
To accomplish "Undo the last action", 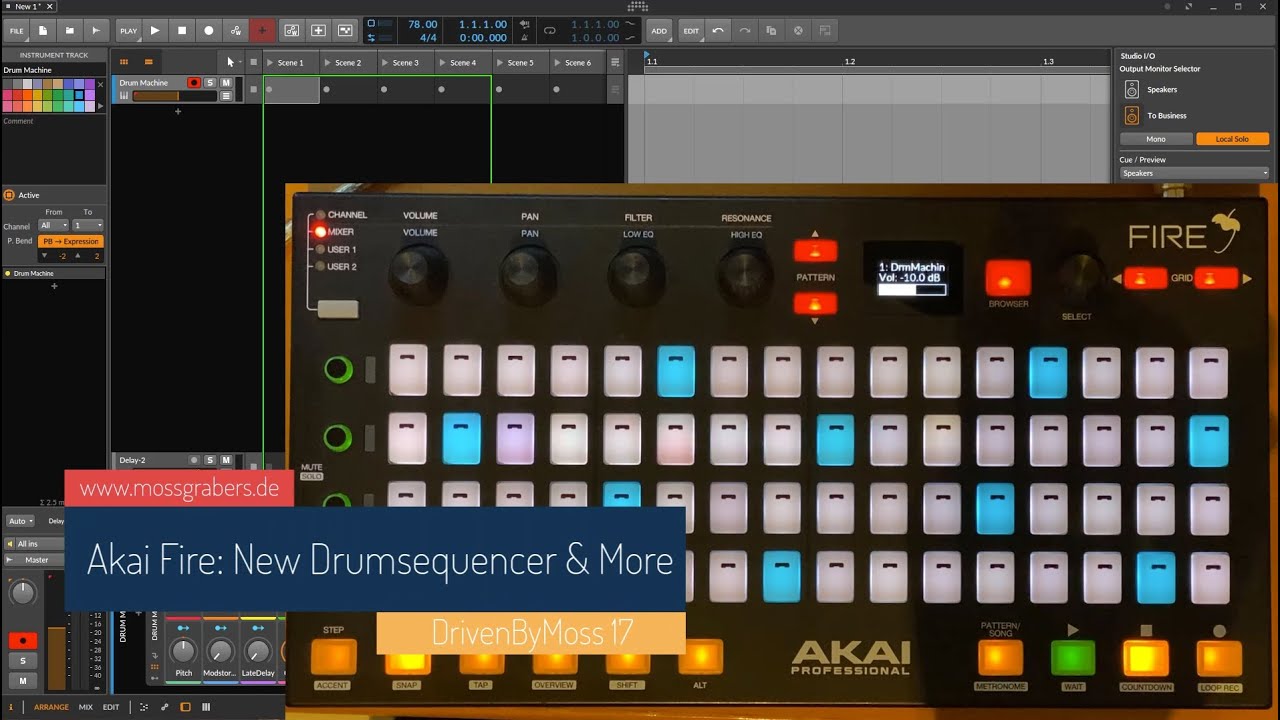I will (718, 31).
